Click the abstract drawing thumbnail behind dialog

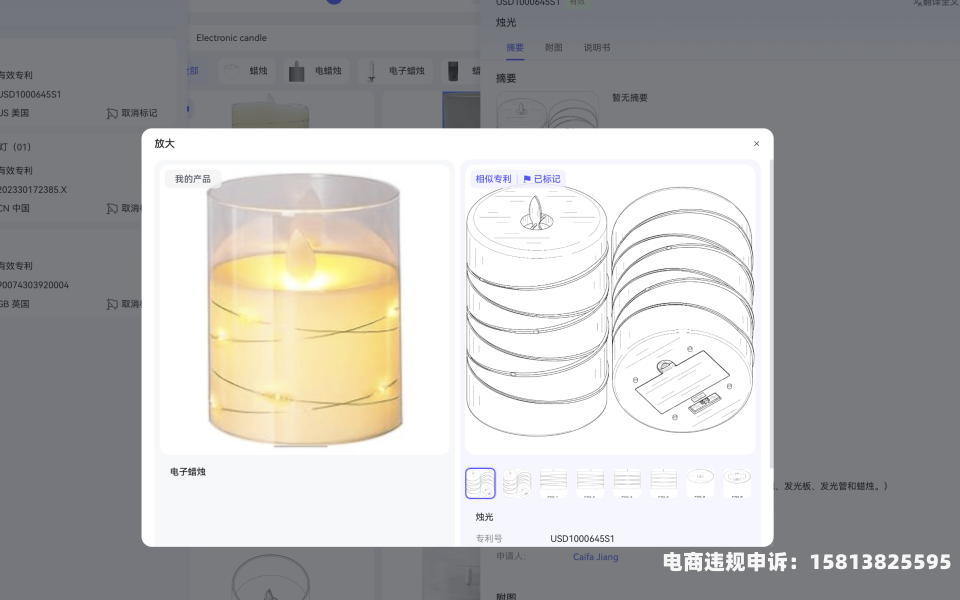point(547,110)
